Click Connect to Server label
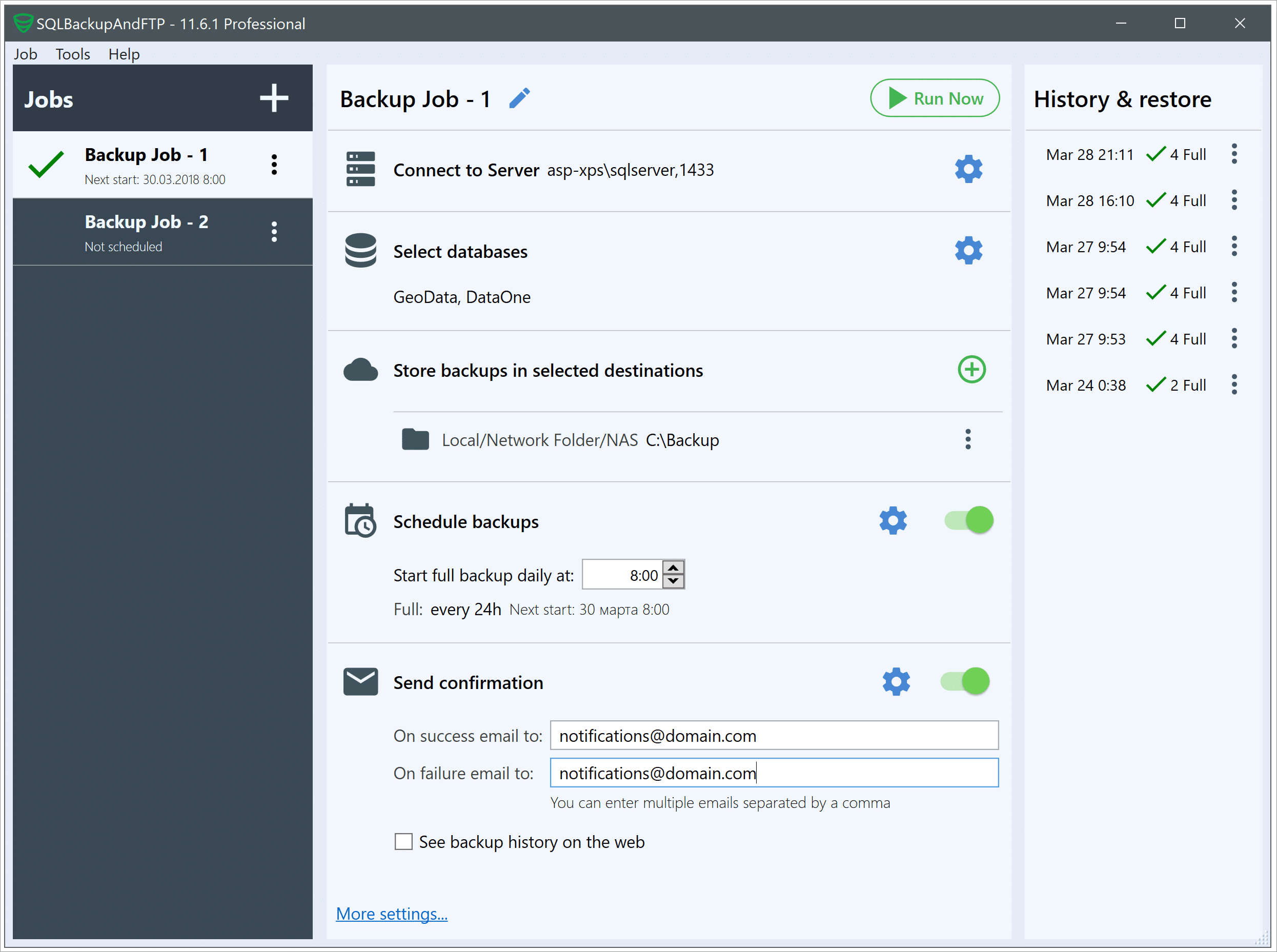The image size is (1277, 952). click(x=466, y=170)
